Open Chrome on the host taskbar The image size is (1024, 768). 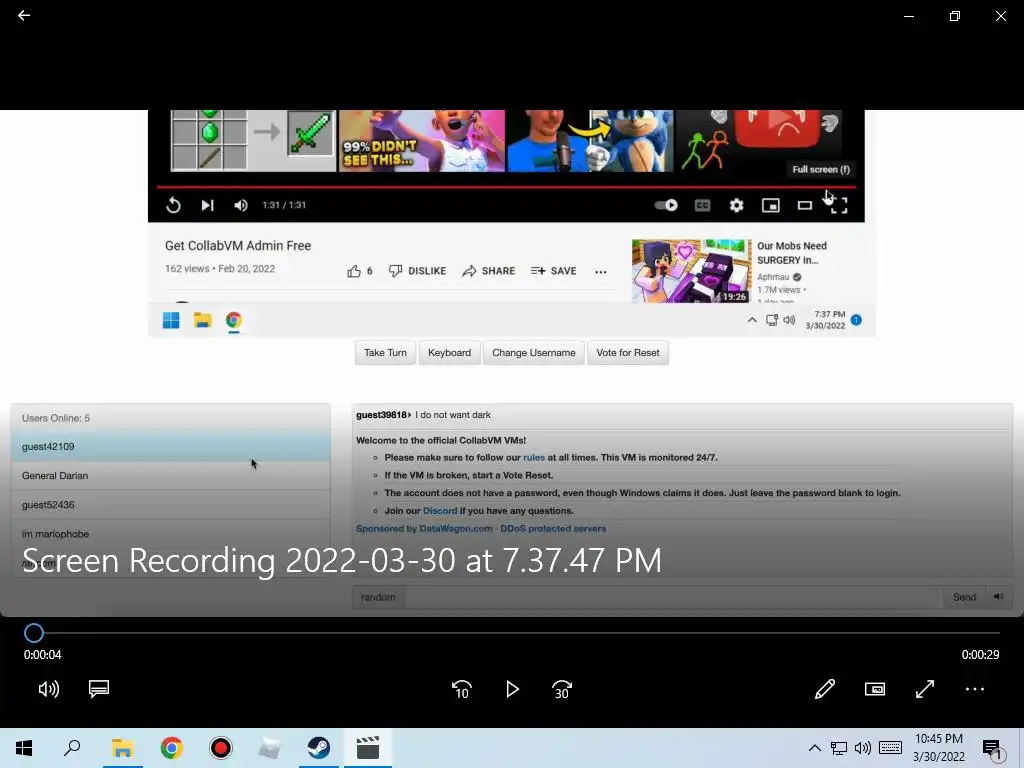[x=172, y=748]
